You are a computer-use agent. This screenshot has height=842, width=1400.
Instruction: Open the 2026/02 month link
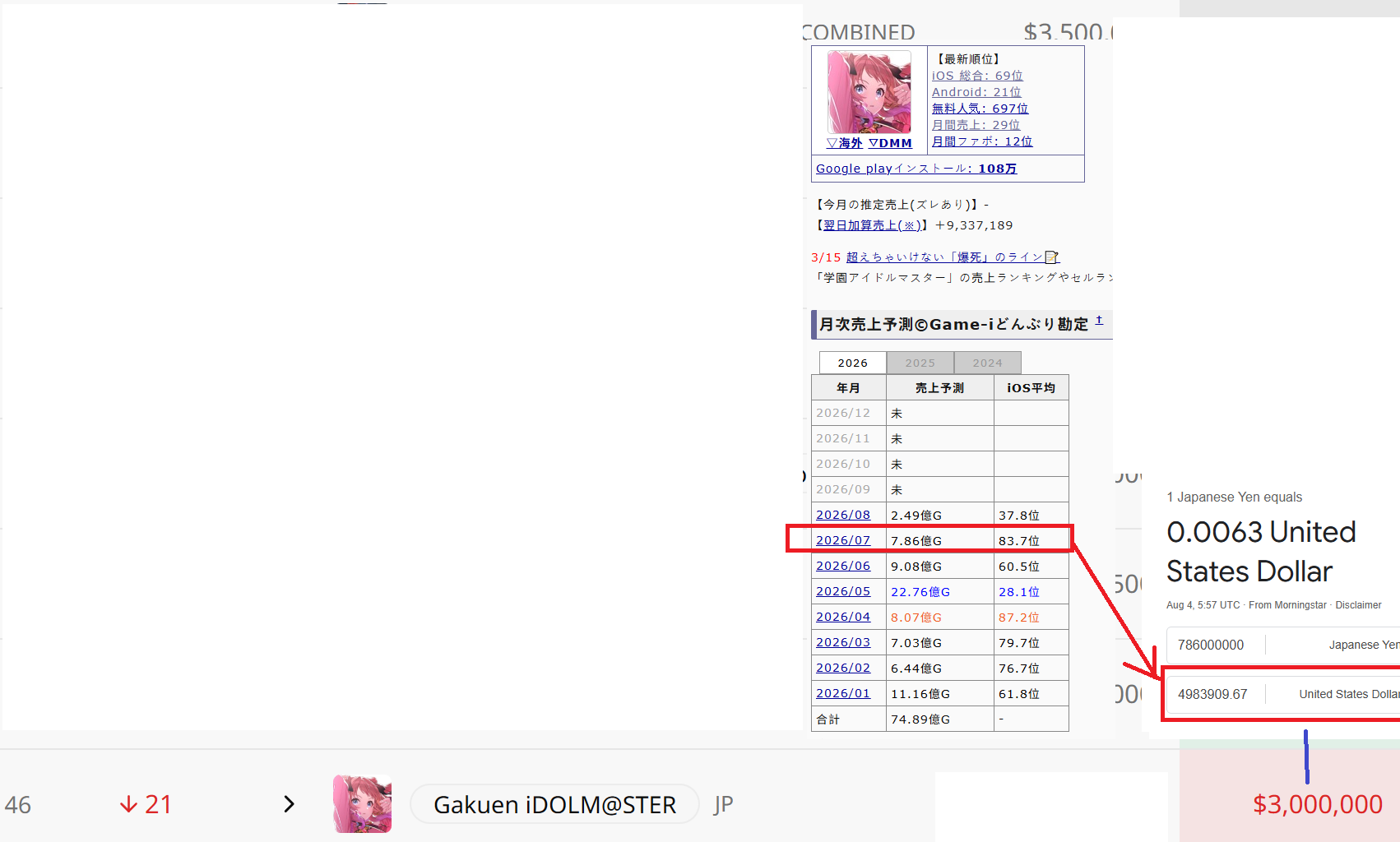(x=843, y=668)
